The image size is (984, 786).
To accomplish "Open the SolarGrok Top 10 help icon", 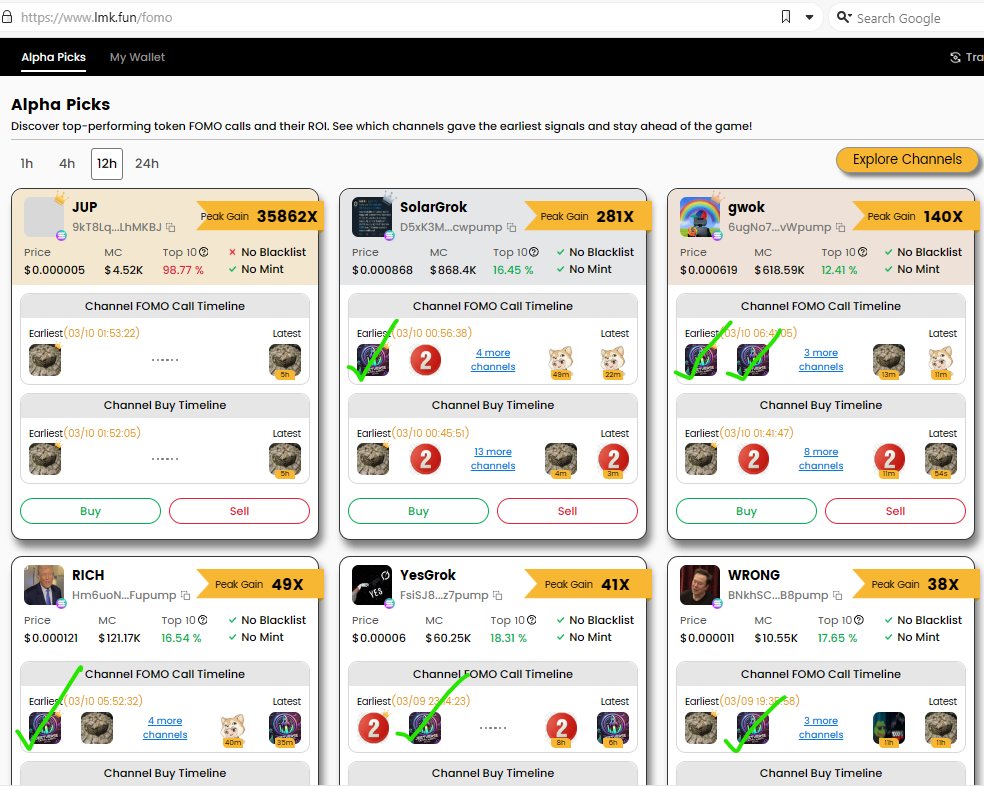I will (x=534, y=252).
